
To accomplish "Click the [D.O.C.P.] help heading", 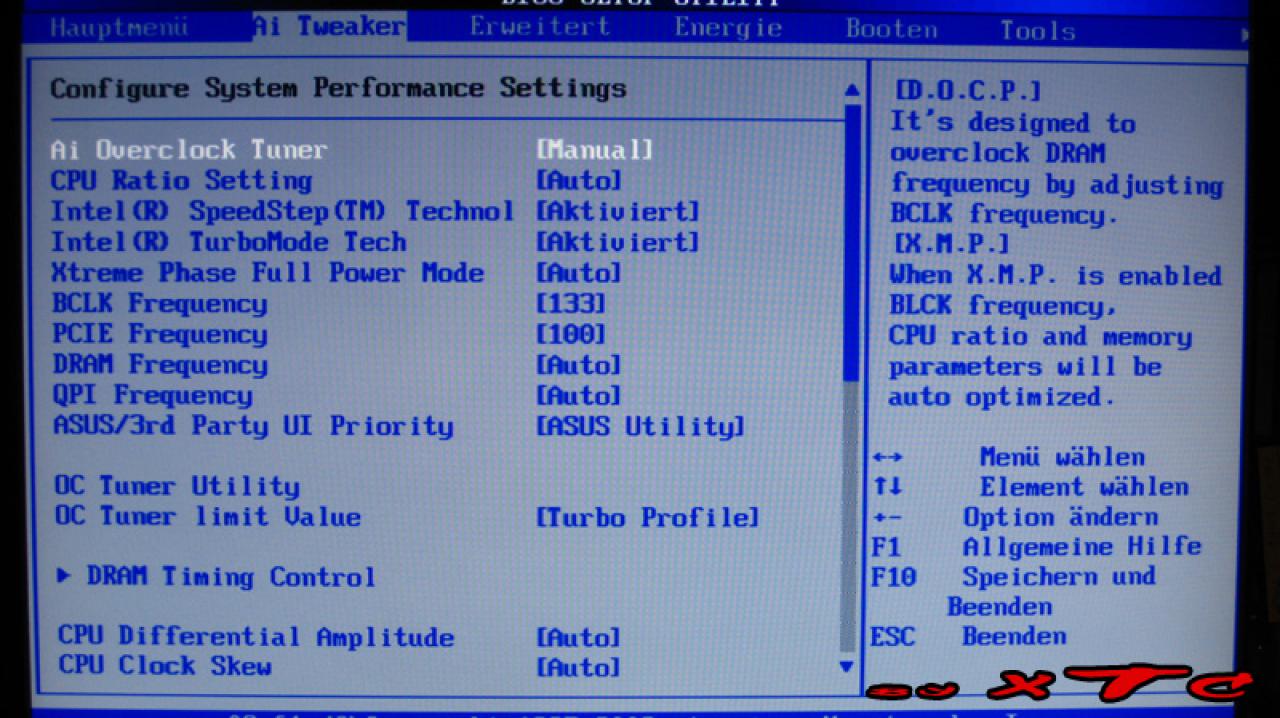I will click(x=967, y=91).
